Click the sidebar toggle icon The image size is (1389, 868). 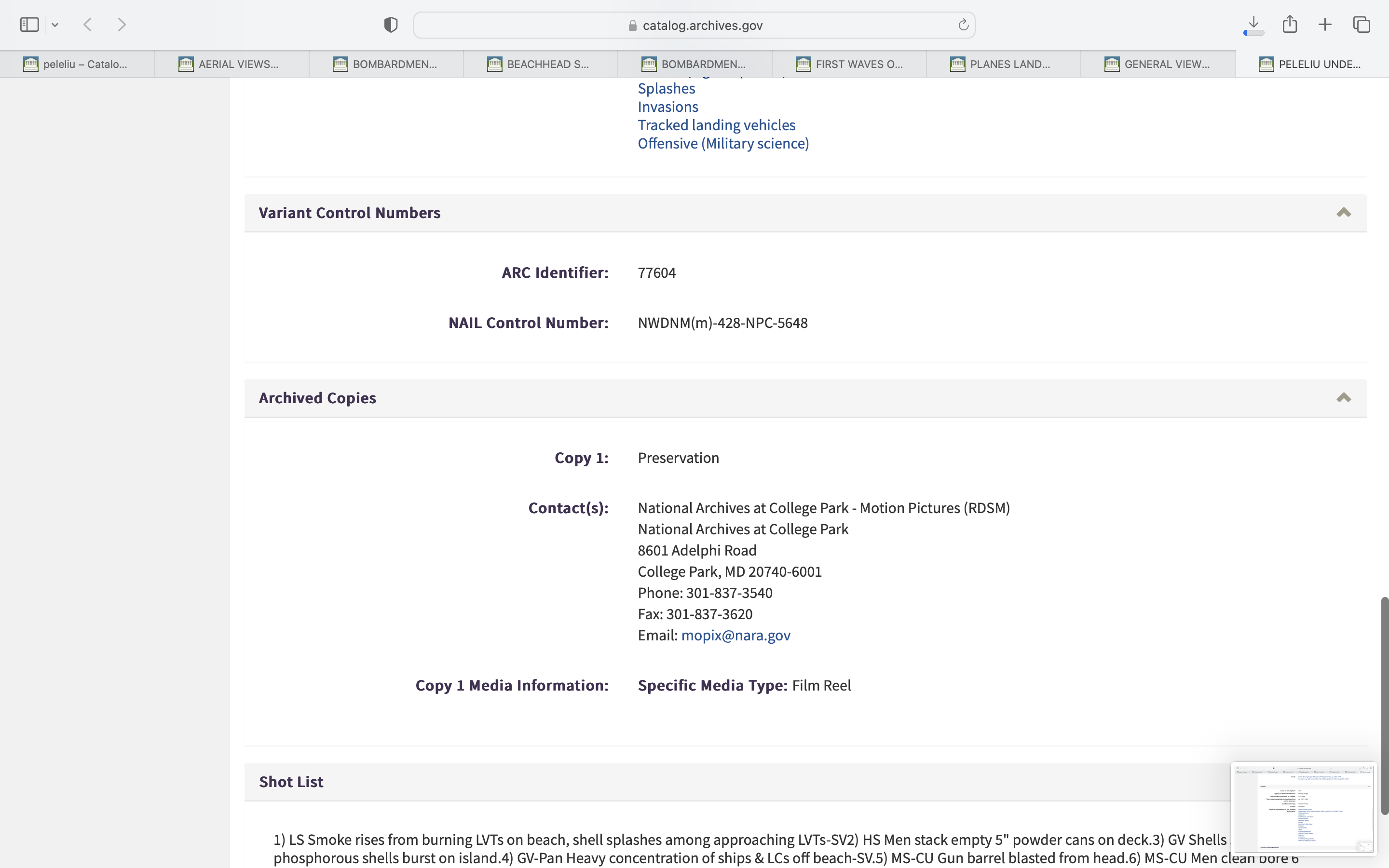(x=29, y=25)
